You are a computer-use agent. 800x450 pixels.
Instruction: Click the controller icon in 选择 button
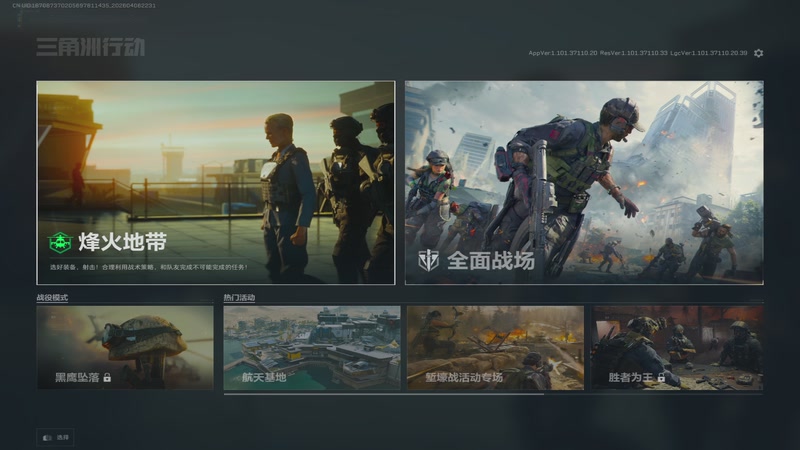tap(47, 438)
